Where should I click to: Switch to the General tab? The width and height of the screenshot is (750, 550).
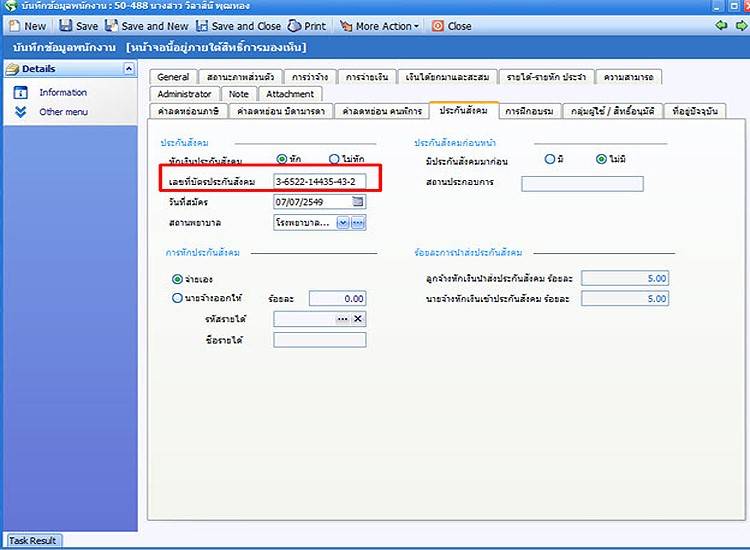[173, 77]
